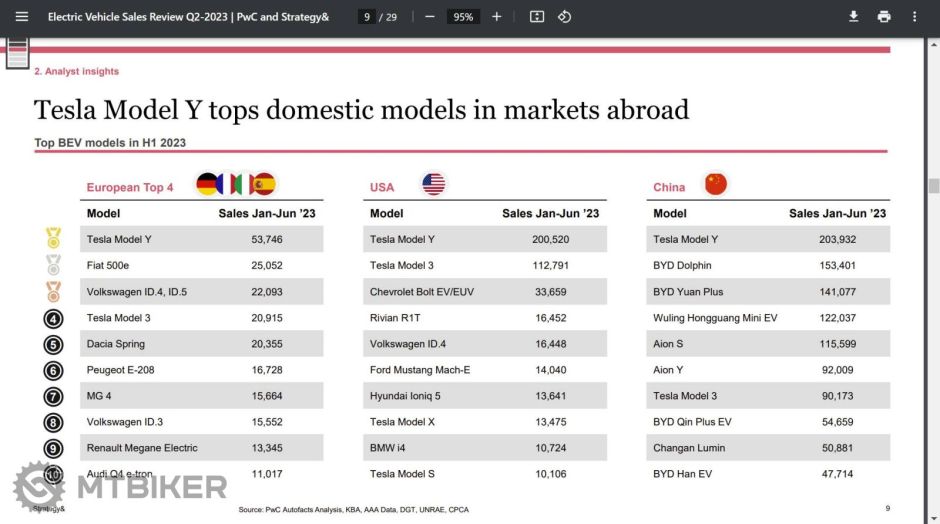
Task: Download the PDF file
Action: (x=854, y=17)
